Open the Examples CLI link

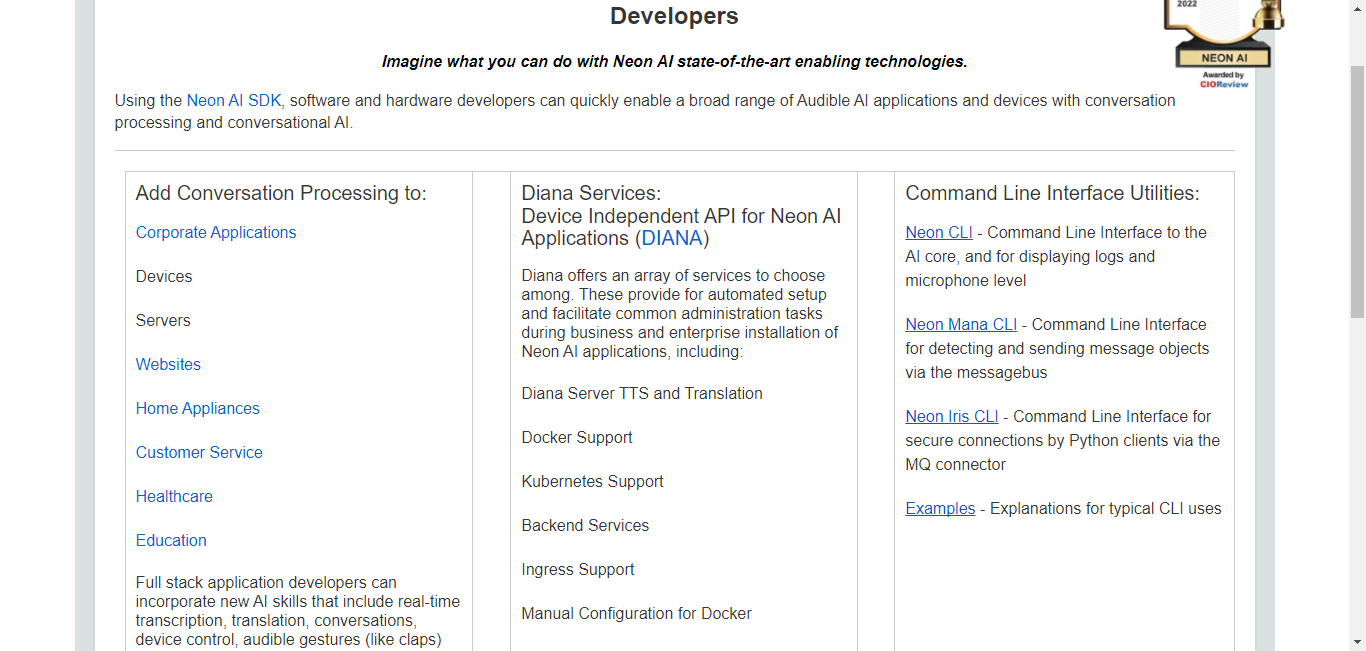pyautogui.click(x=940, y=508)
